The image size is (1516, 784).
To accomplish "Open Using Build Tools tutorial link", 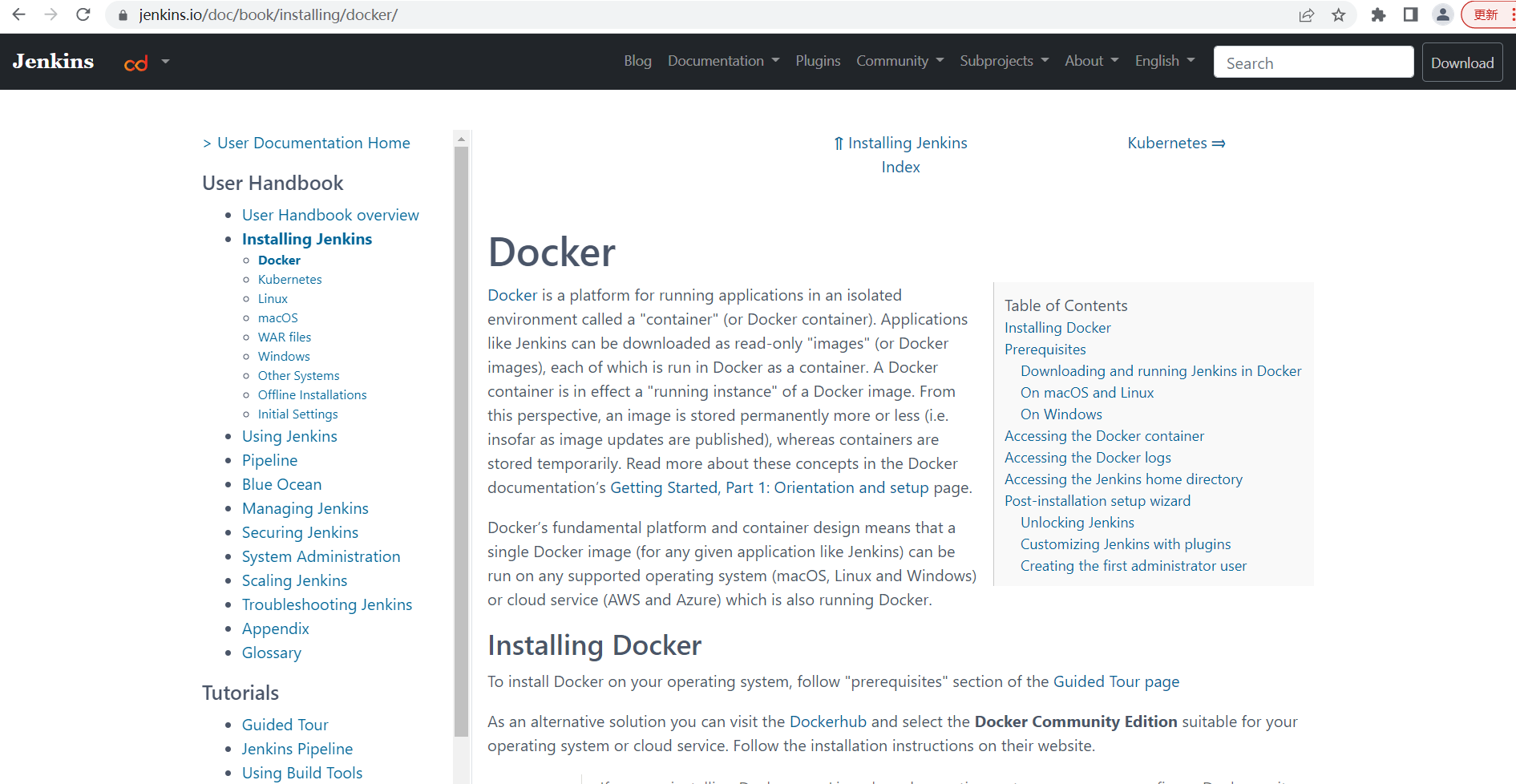I will [302, 773].
